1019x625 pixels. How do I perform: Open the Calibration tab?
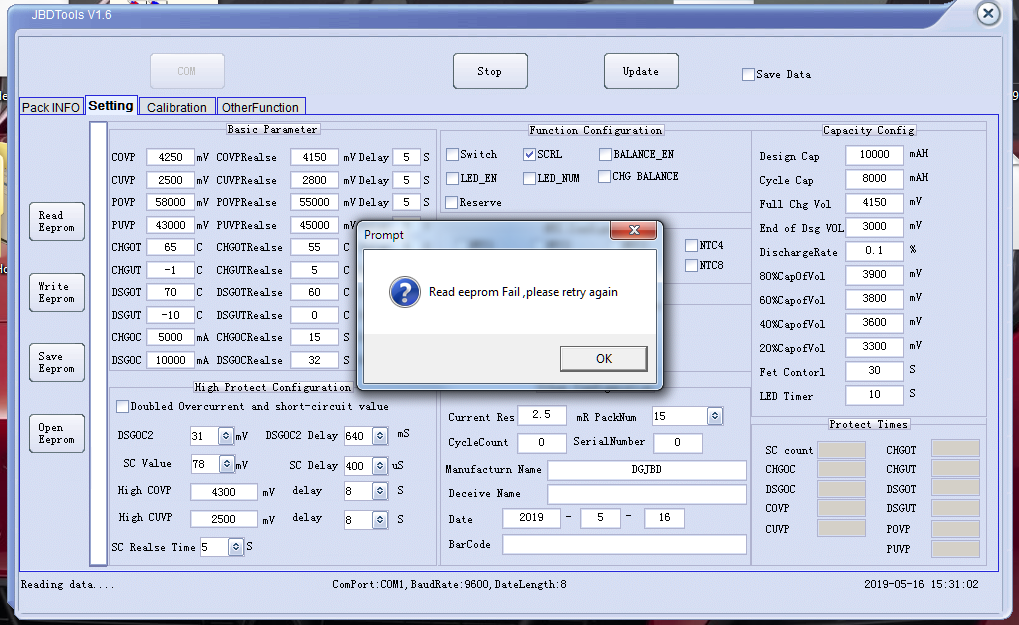(x=177, y=107)
